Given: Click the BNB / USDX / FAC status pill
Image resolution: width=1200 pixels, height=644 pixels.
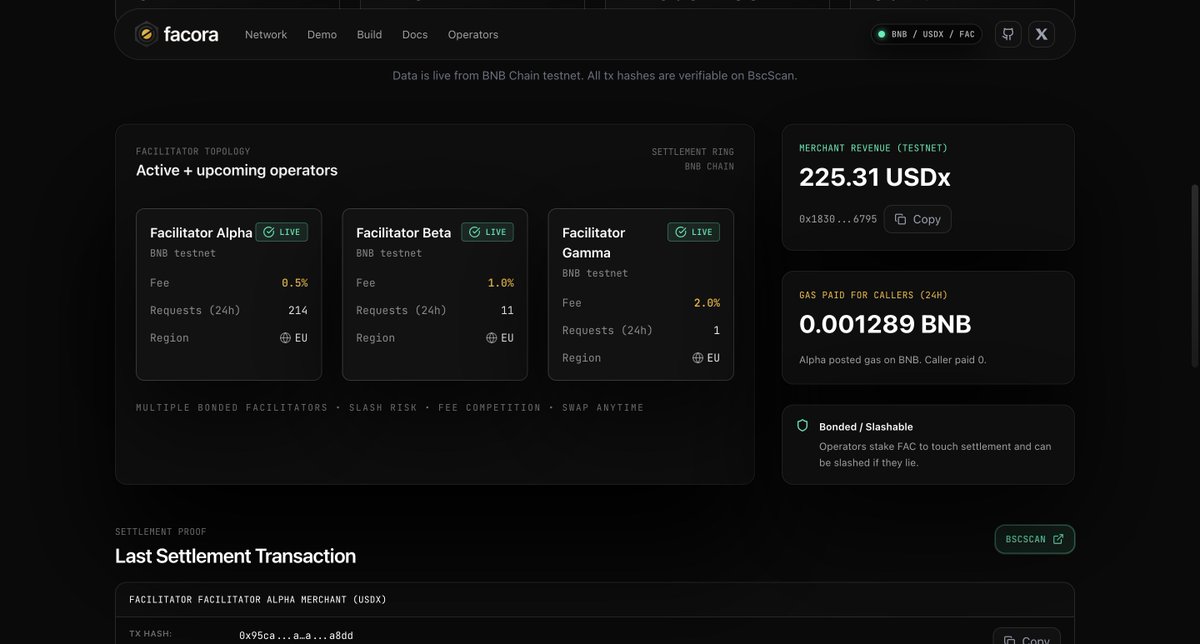Looking at the screenshot, I should point(925,31).
